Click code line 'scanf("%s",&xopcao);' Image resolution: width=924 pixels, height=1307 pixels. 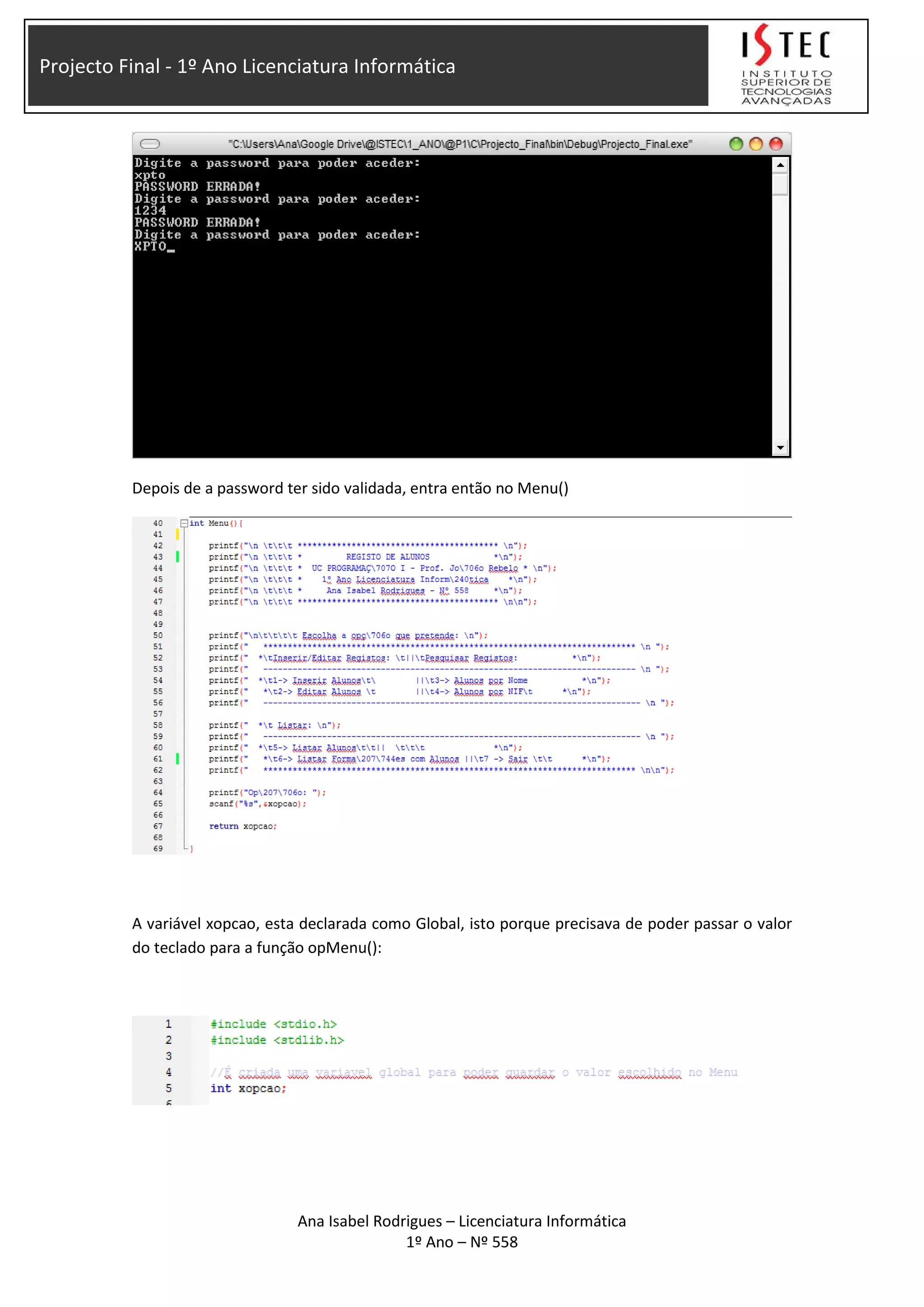coord(257,804)
